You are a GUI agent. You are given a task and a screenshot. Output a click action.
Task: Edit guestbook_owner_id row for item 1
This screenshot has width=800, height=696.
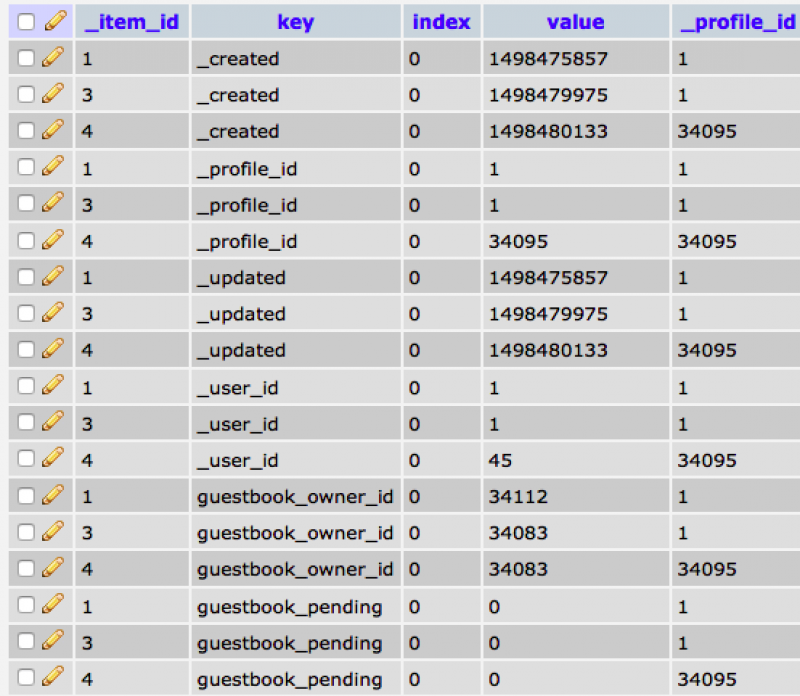point(53,494)
